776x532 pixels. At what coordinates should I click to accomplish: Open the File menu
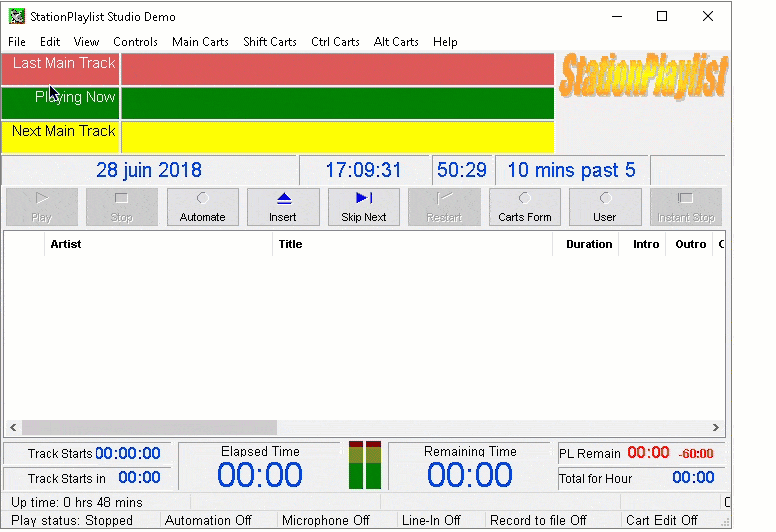click(x=17, y=42)
